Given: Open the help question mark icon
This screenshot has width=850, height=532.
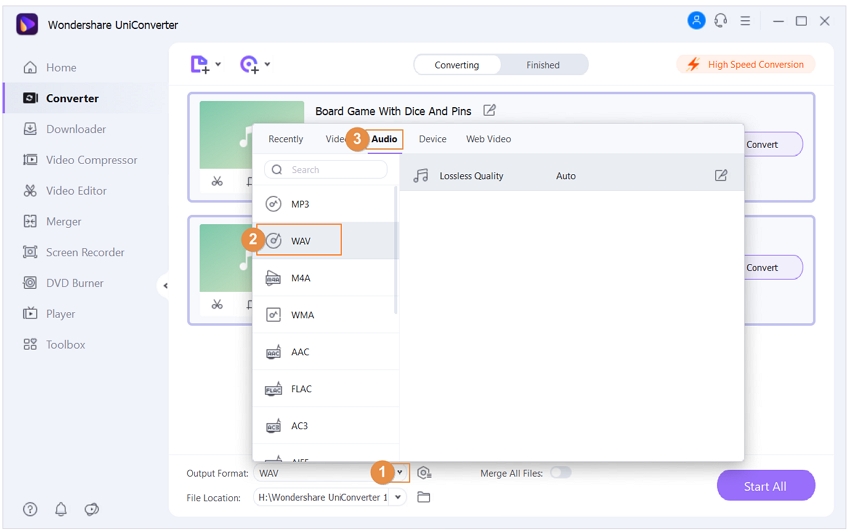Looking at the screenshot, I should tap(30, 509).
